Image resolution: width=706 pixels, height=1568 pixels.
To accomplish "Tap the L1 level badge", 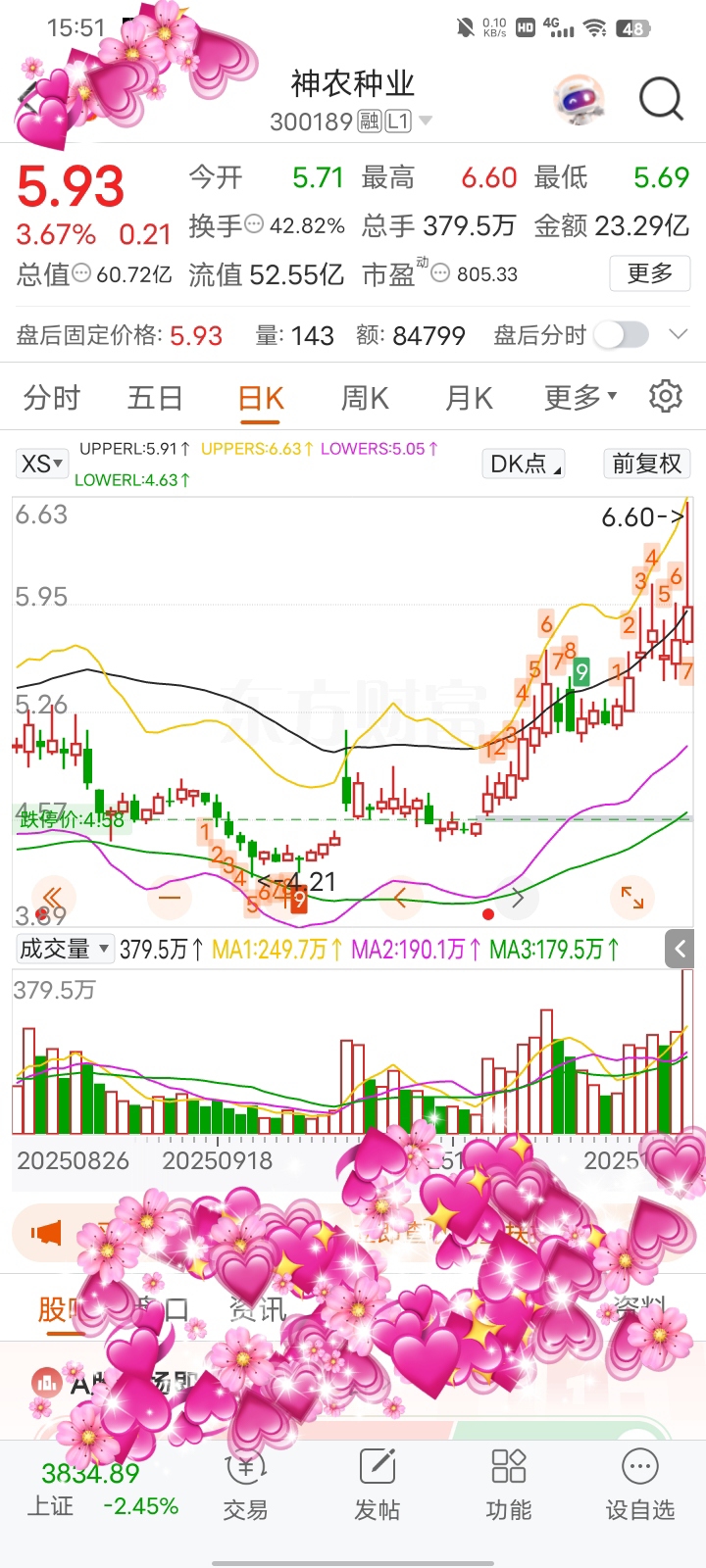I will [x=398, y=122].
